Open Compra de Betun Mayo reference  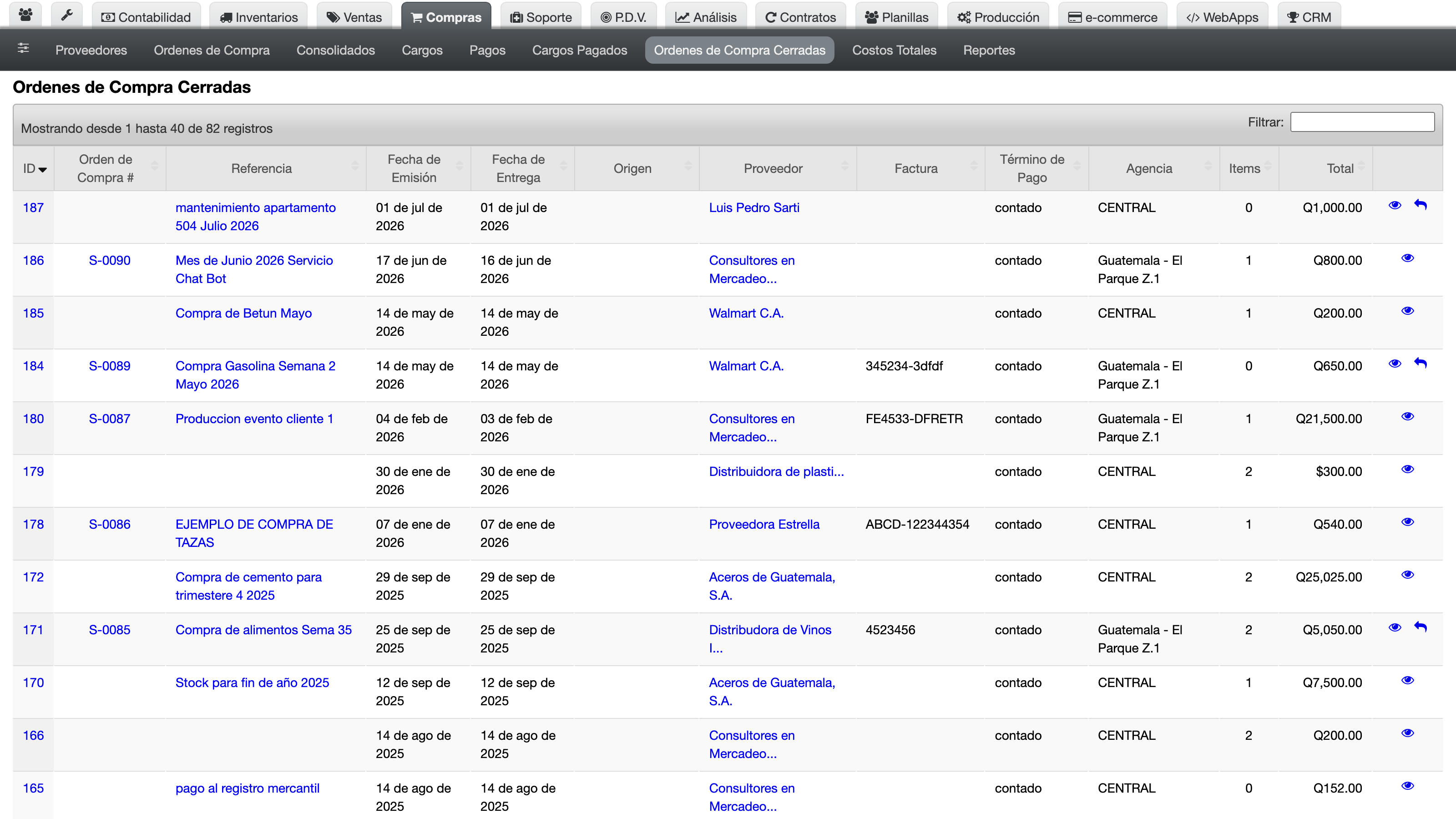pos(243,313)
